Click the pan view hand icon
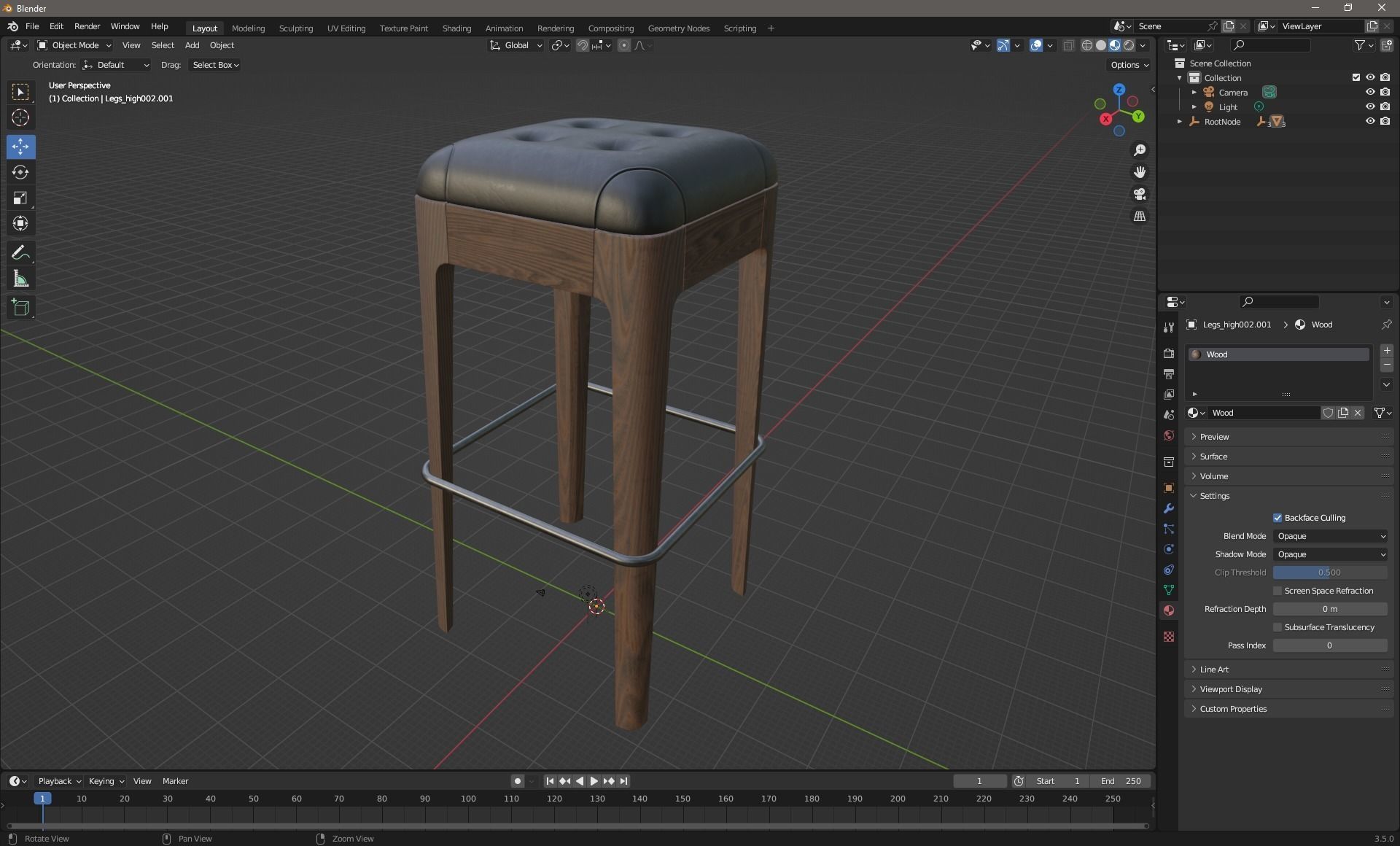The height and width of the screenshot is (846, 1400). [1139, 172]
